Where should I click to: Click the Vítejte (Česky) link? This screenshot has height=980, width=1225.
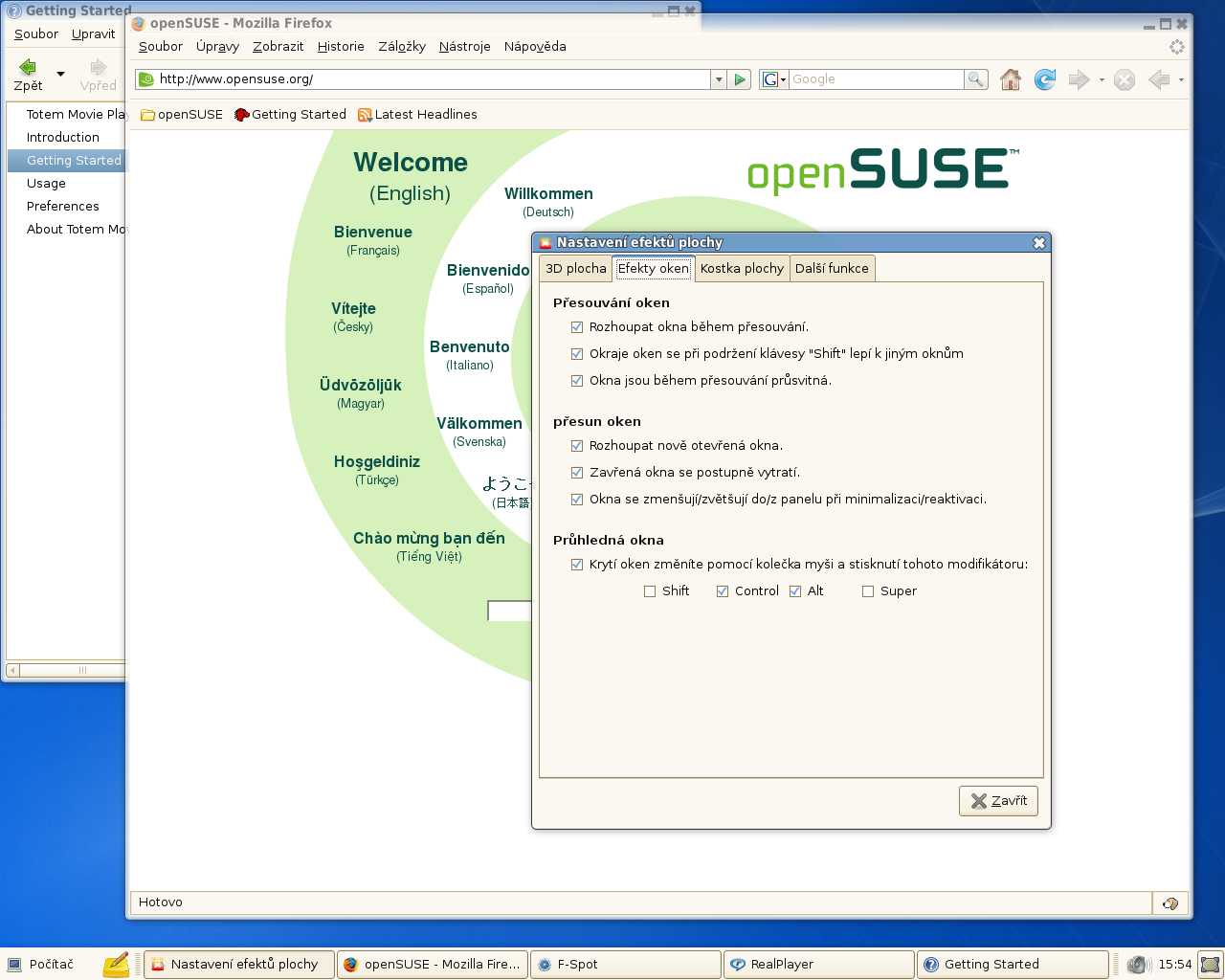click(353, 316)
